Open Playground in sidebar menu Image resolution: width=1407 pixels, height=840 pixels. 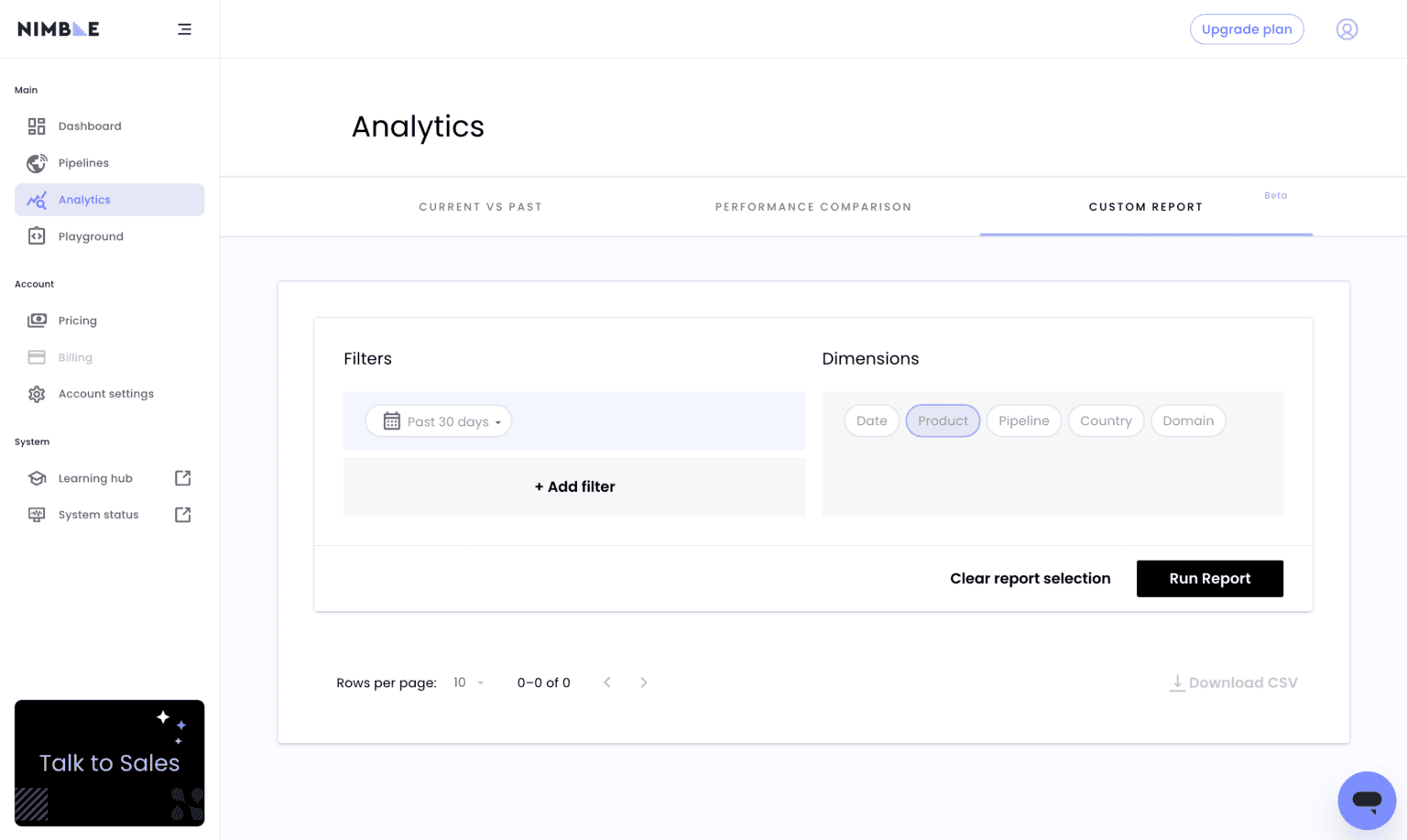coord(110,236)
